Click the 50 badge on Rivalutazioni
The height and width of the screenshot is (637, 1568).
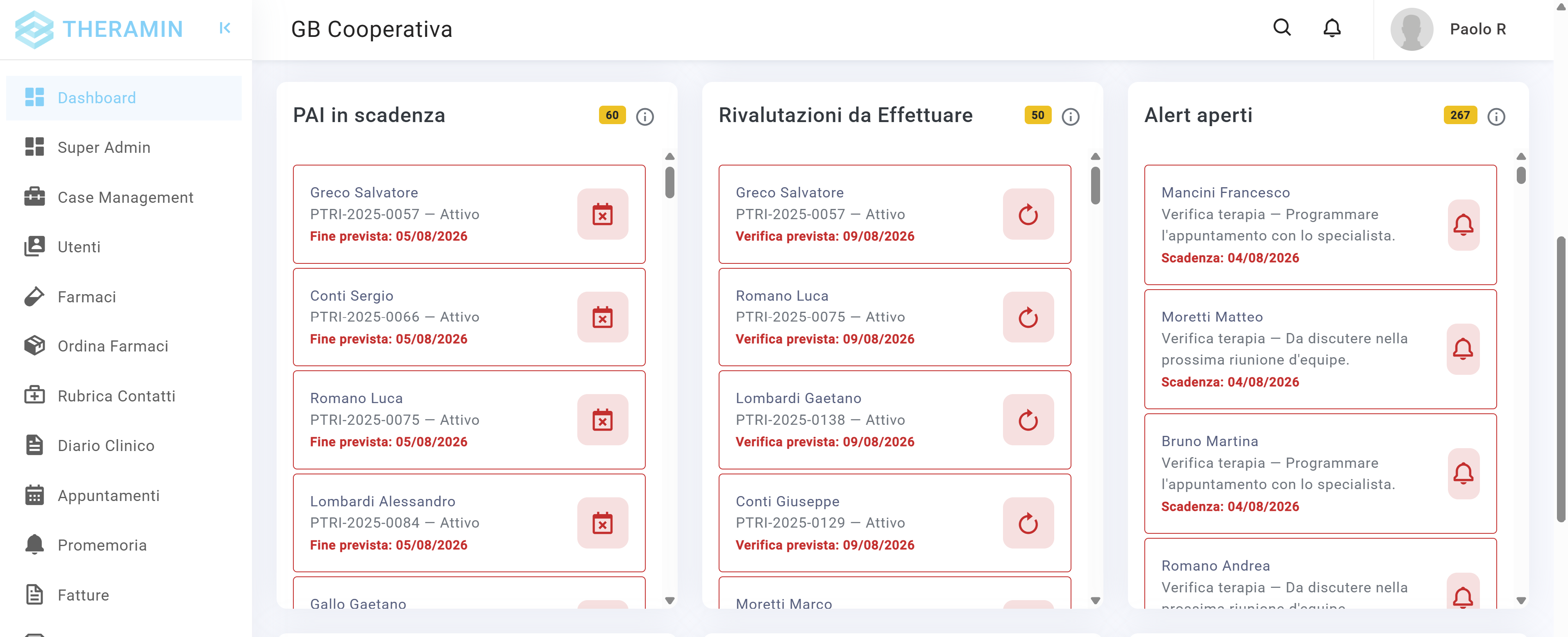(x=1037, y=115)
